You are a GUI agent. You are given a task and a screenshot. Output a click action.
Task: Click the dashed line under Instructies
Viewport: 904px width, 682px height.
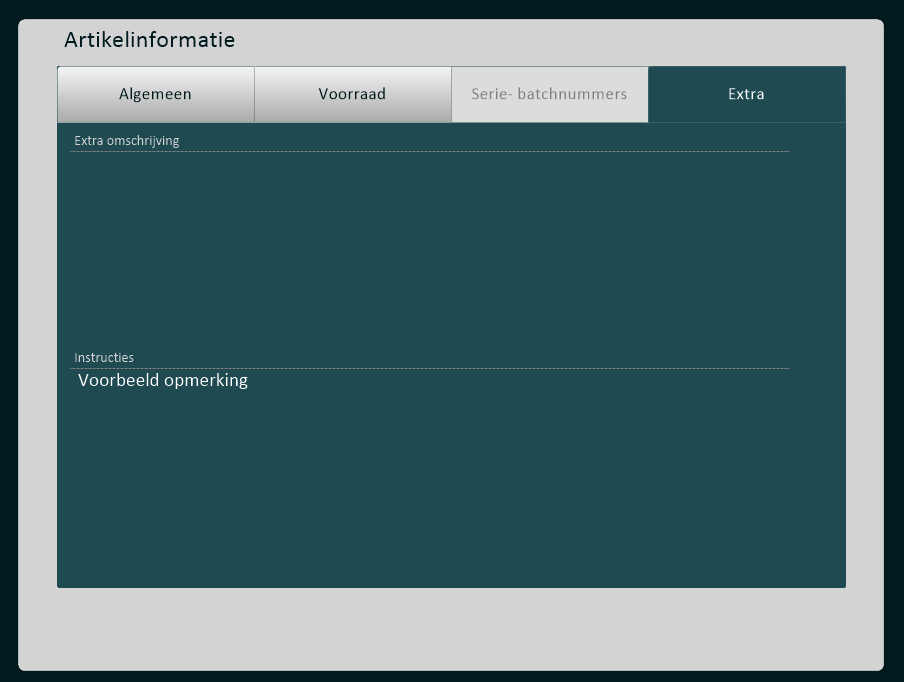pos(430,369)
